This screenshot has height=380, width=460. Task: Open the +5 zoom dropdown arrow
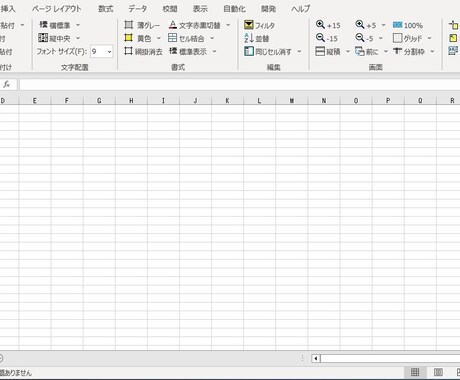383,25
